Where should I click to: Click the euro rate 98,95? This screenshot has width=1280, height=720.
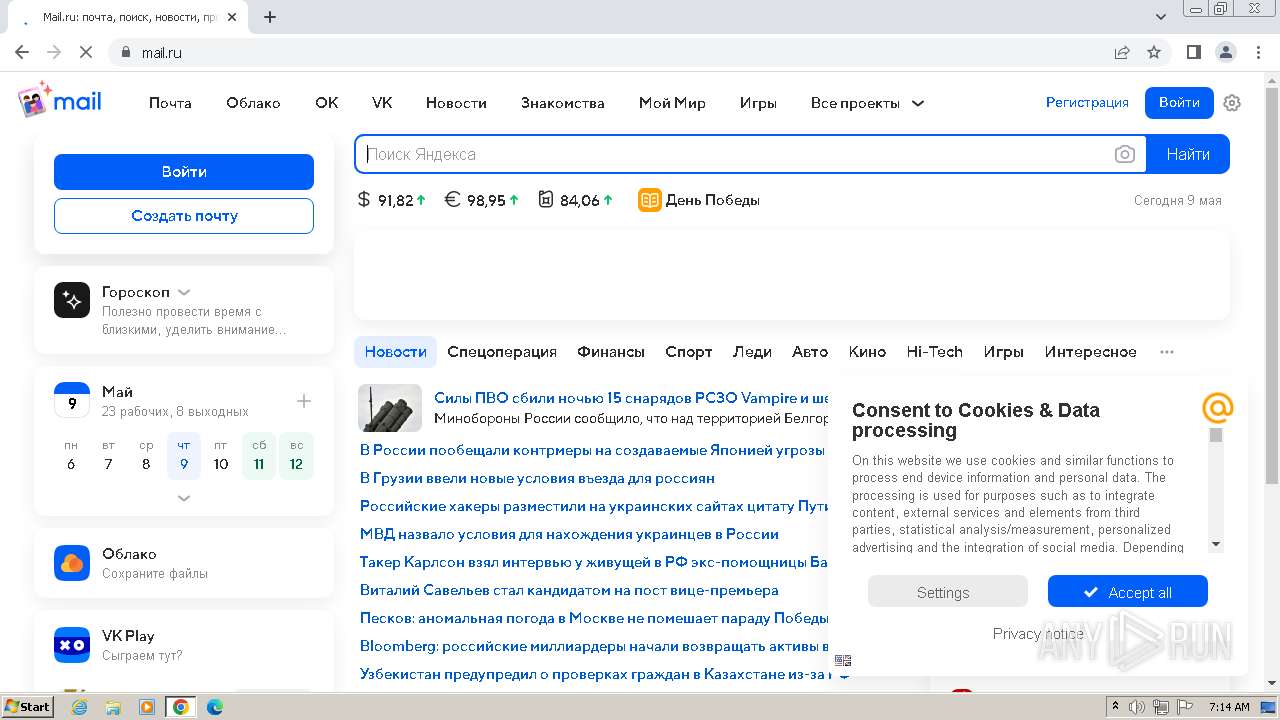(482, 200)
